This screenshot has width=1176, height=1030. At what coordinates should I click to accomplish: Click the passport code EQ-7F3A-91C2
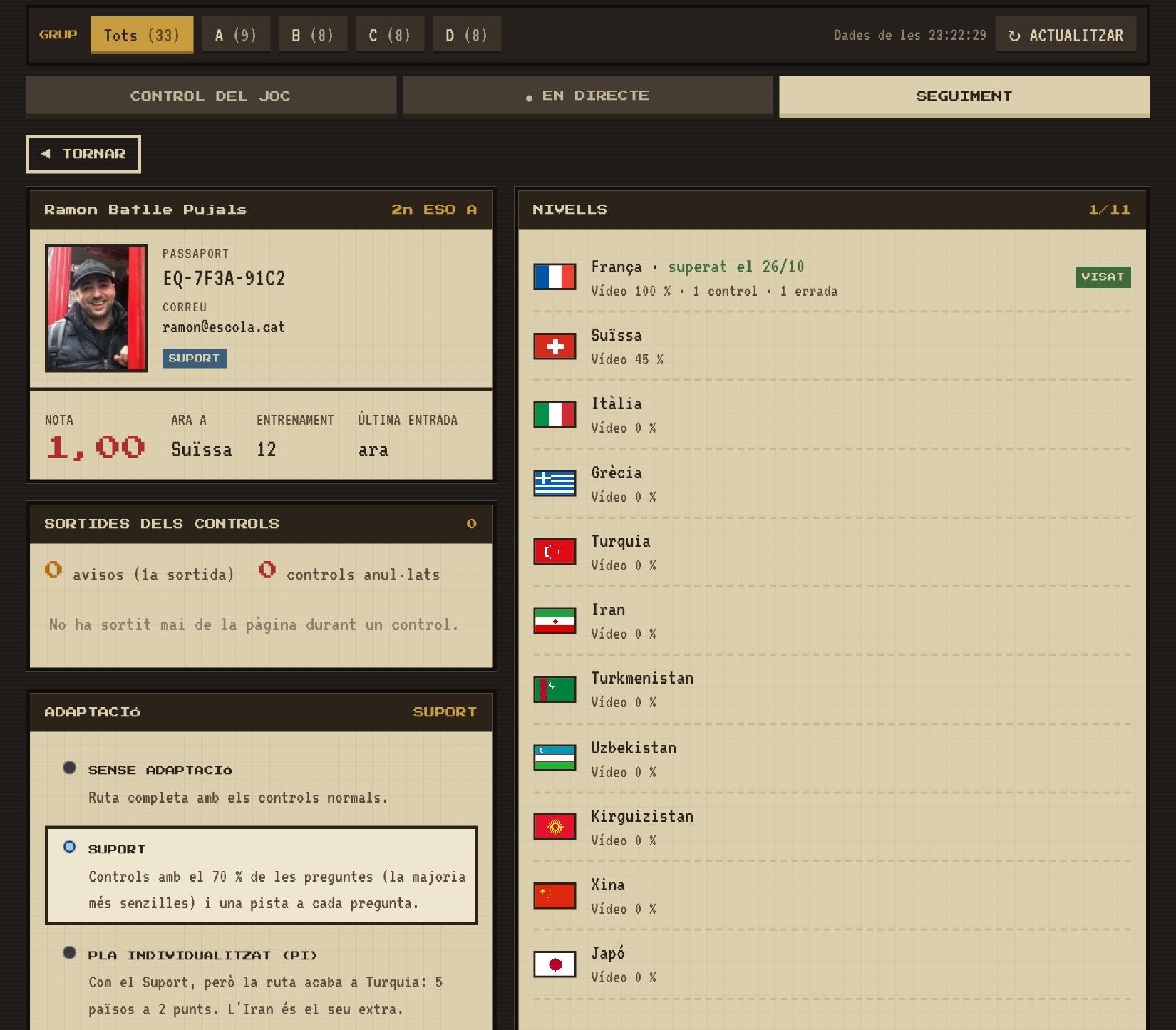coord(224,279)
